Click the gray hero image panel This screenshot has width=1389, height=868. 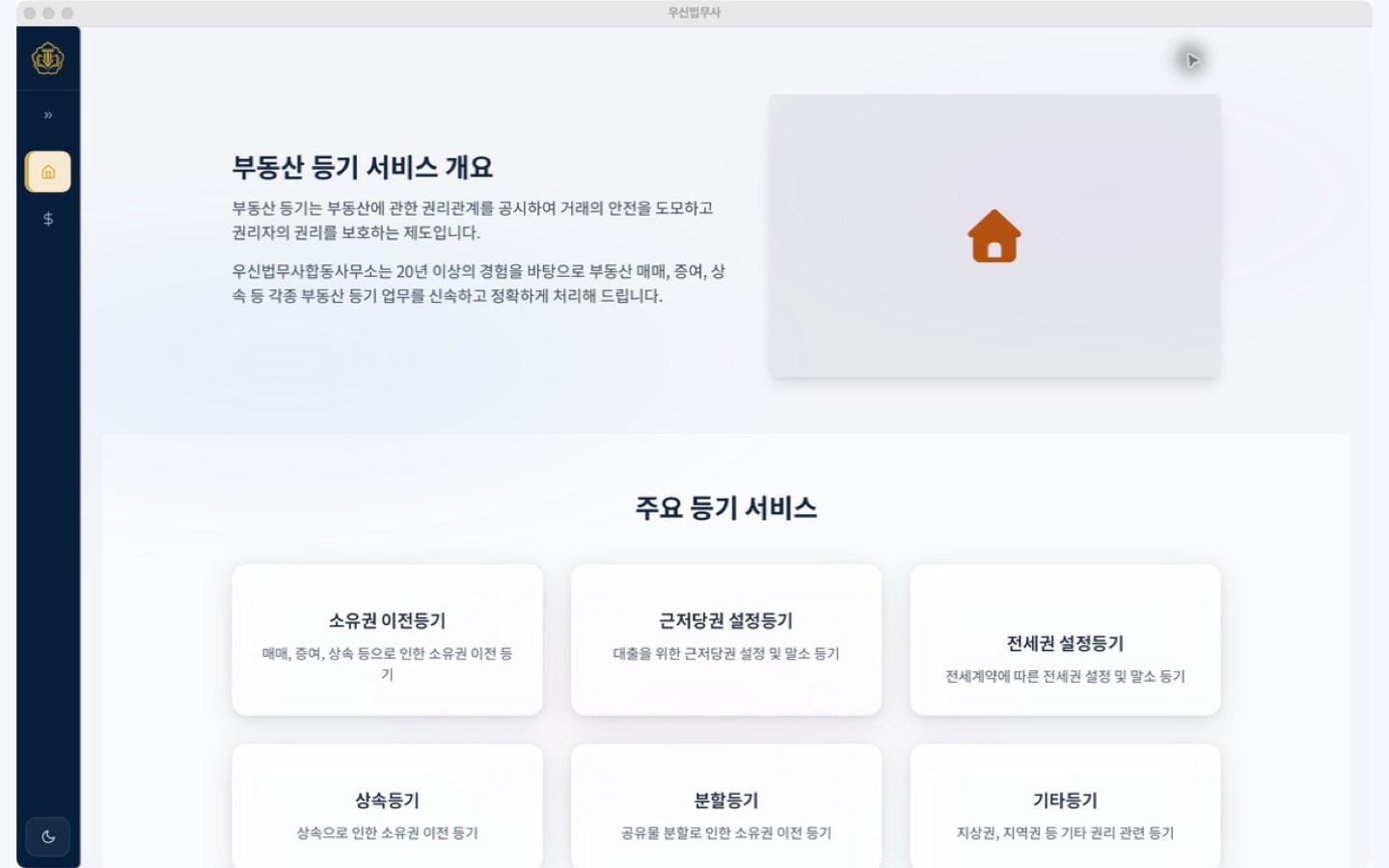pos(994,236)
